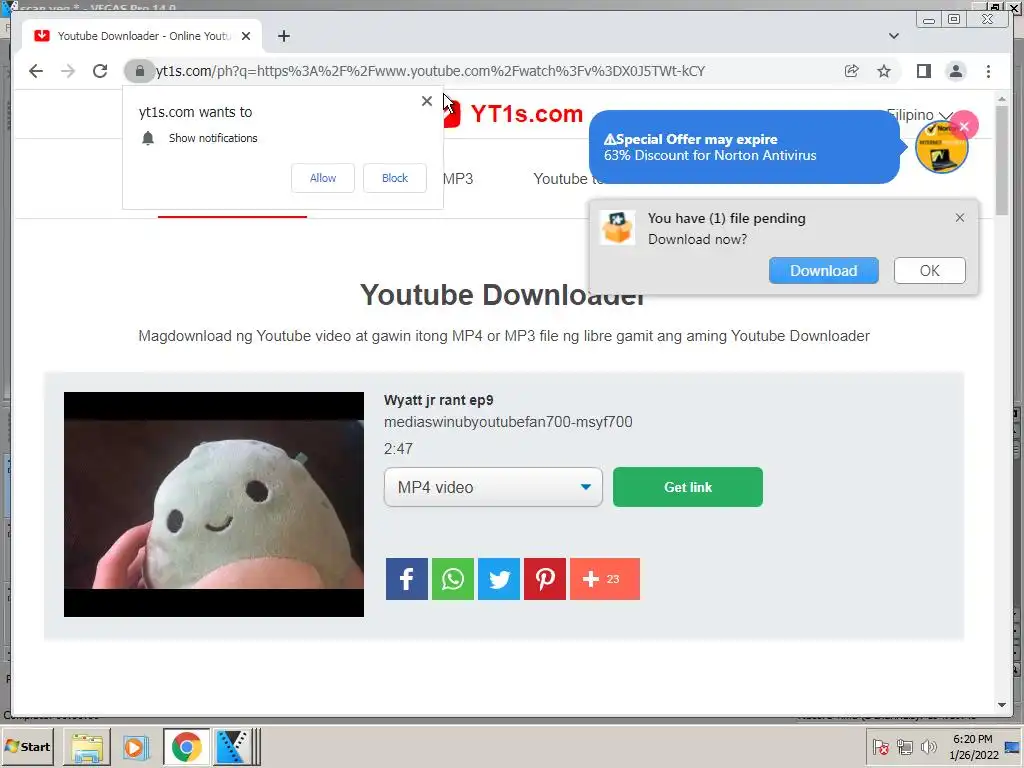The width and height of the screenshot is (1024, 768).
Task: Close the Norton special offer bubble
Action: click(x=964, y=126)
